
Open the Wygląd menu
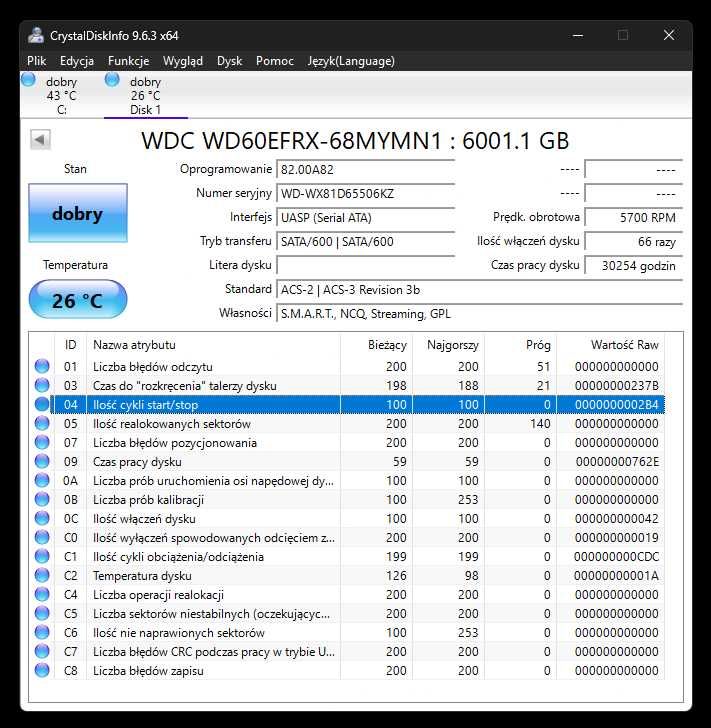(x=183, y=61)
